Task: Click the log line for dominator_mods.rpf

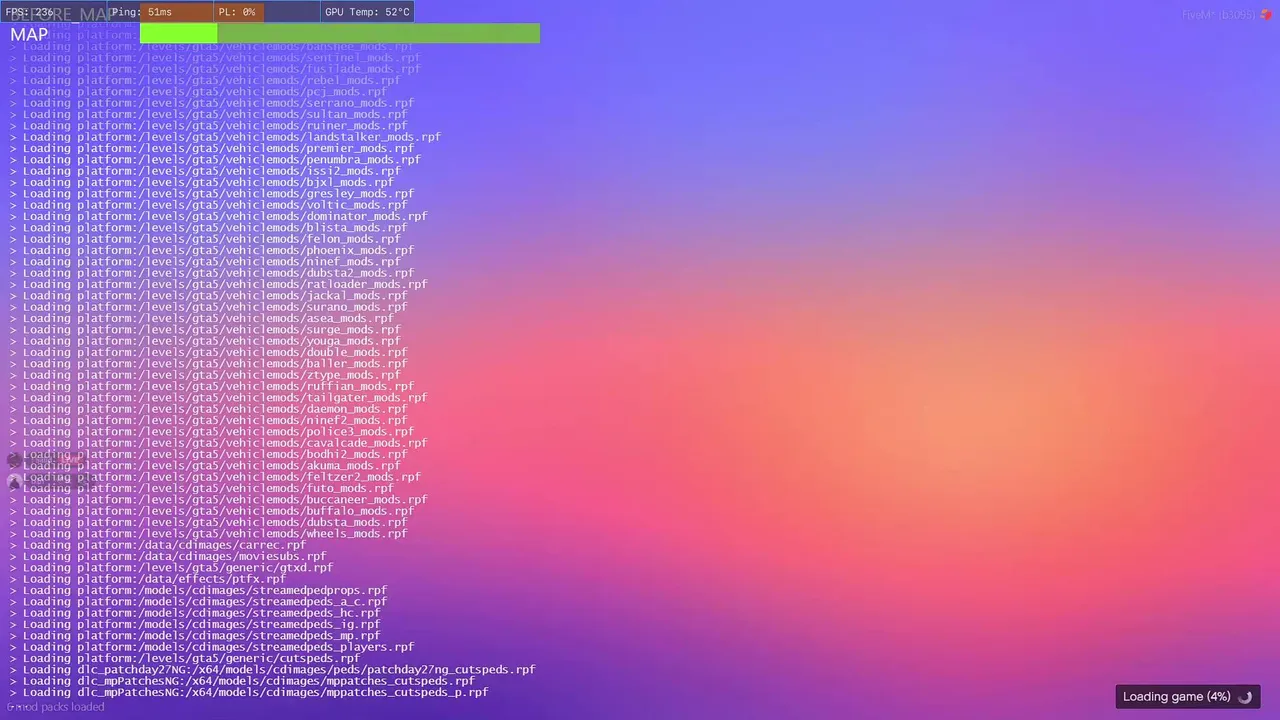Action: coord(218,216)
